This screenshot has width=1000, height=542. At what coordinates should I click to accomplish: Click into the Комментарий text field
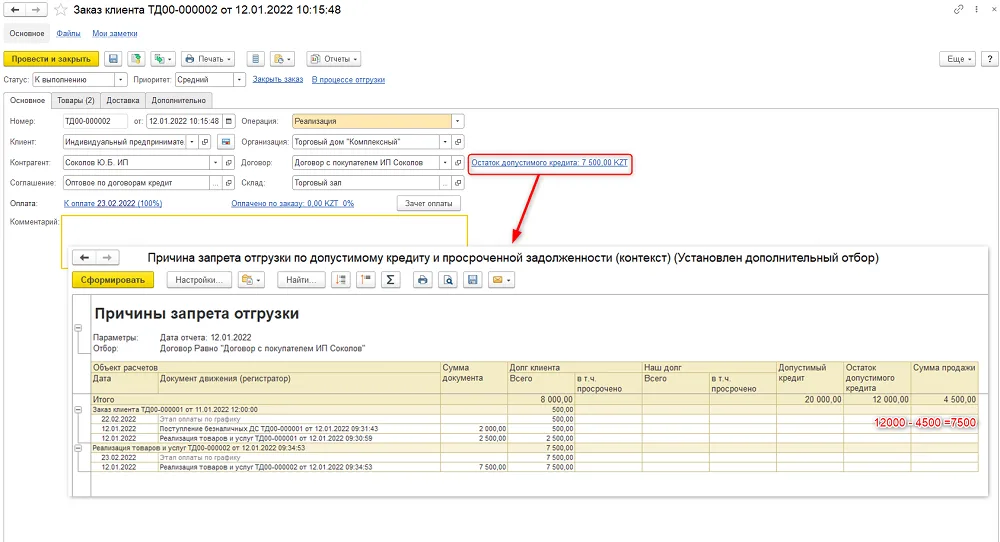(265, 231)
